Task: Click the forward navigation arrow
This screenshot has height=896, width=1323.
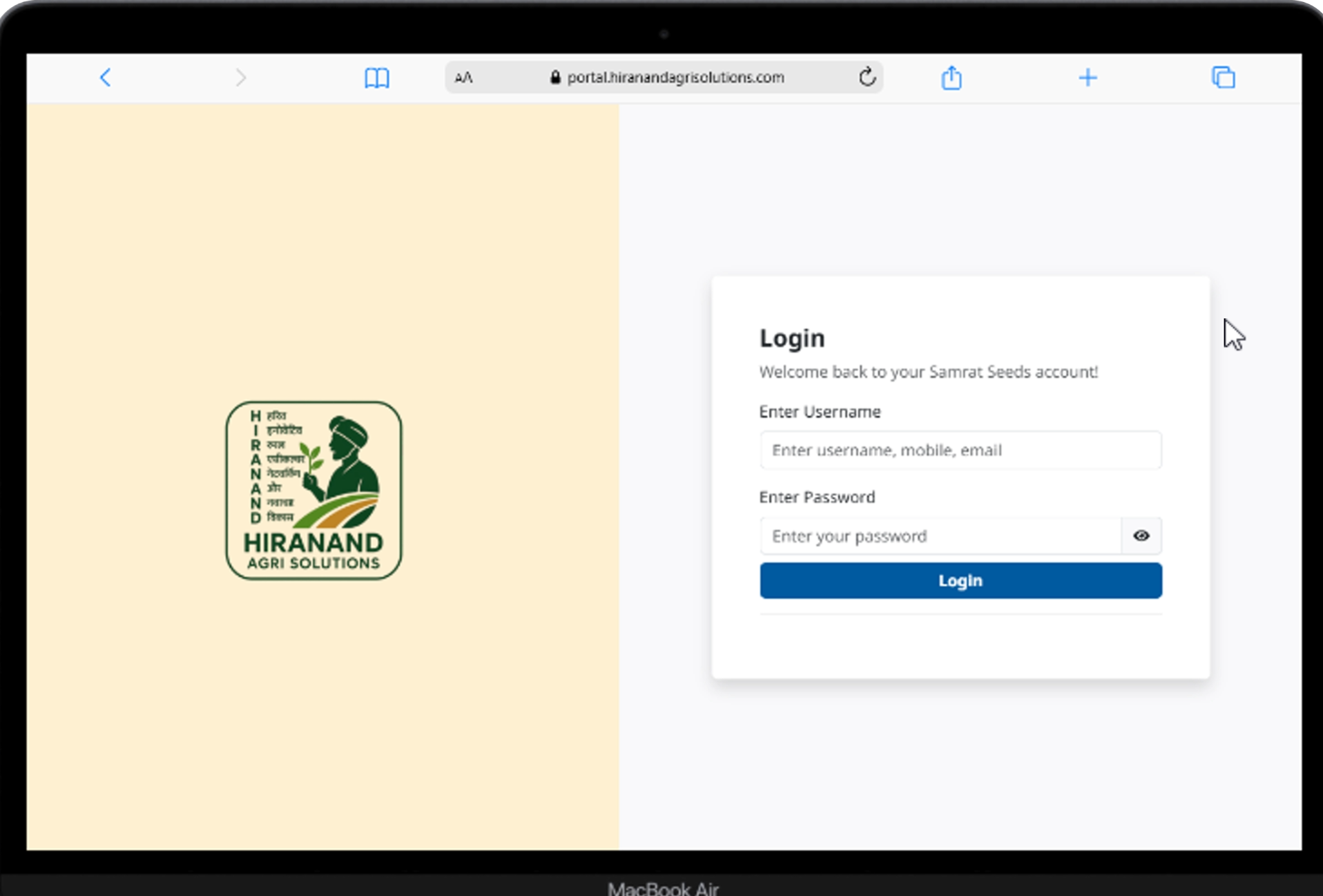Action: point(240,77)
